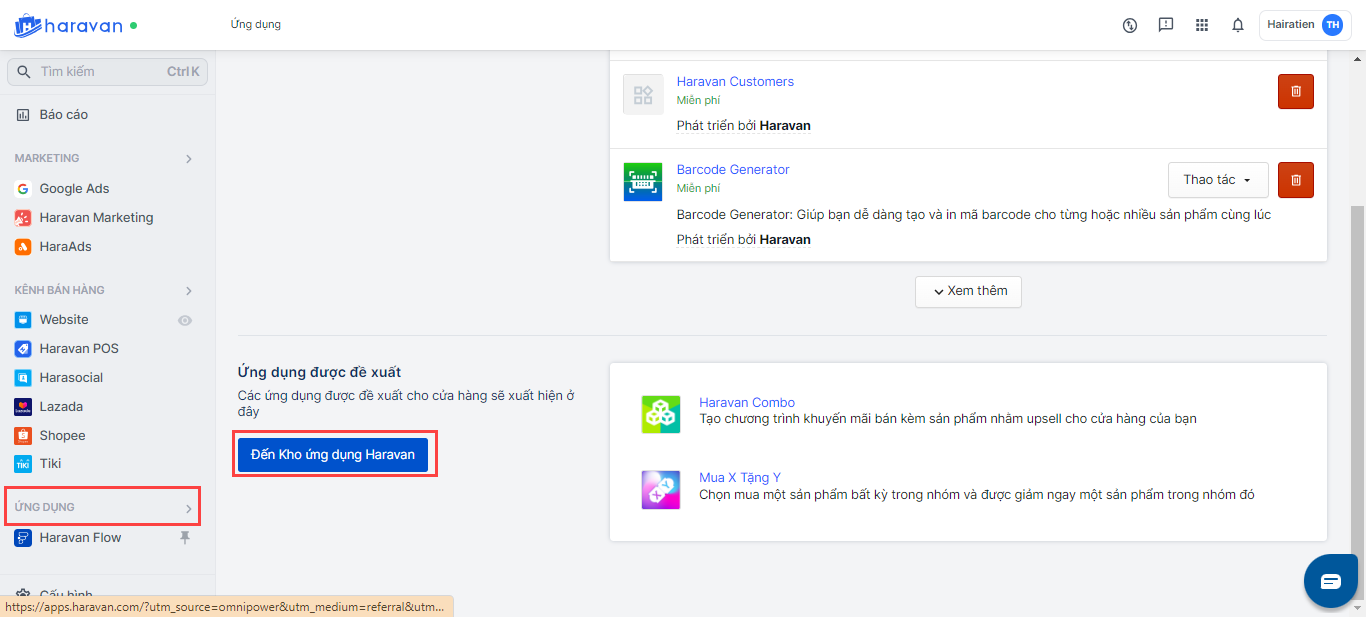
Task: Open the apps grid icon in header
Action: tap(1202, 25)
